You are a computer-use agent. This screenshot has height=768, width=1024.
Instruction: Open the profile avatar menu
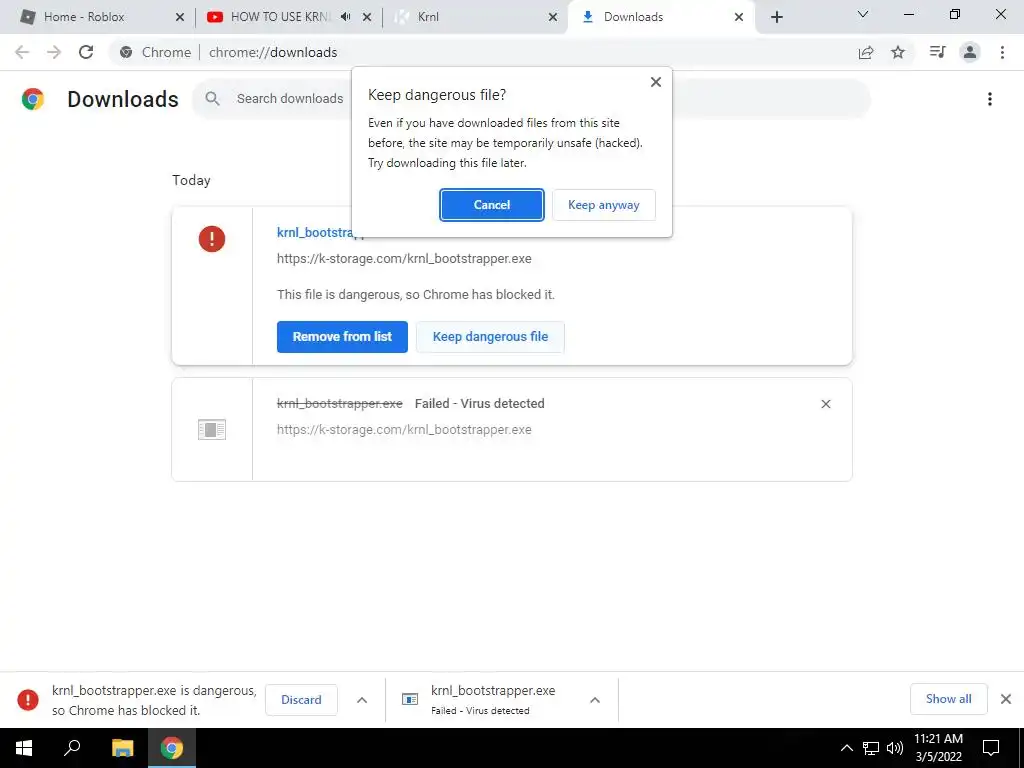[x=970, y=52]
